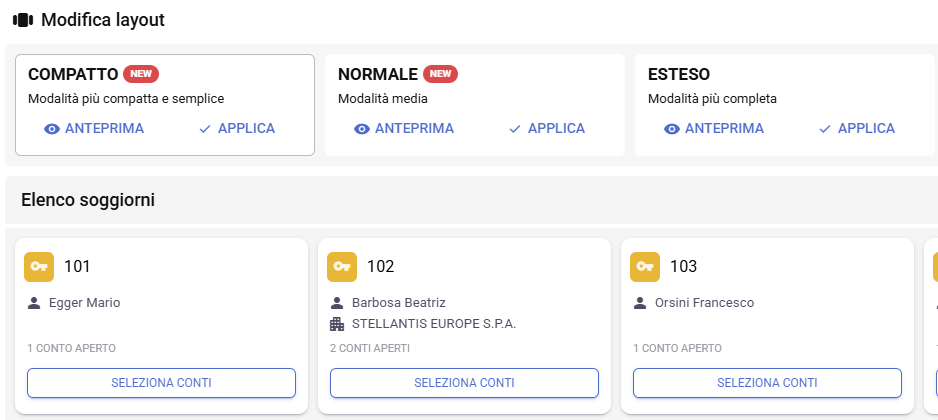938x420 pixels.
Task: Select the COMPATTO layout card title
Action: (73, 75)
